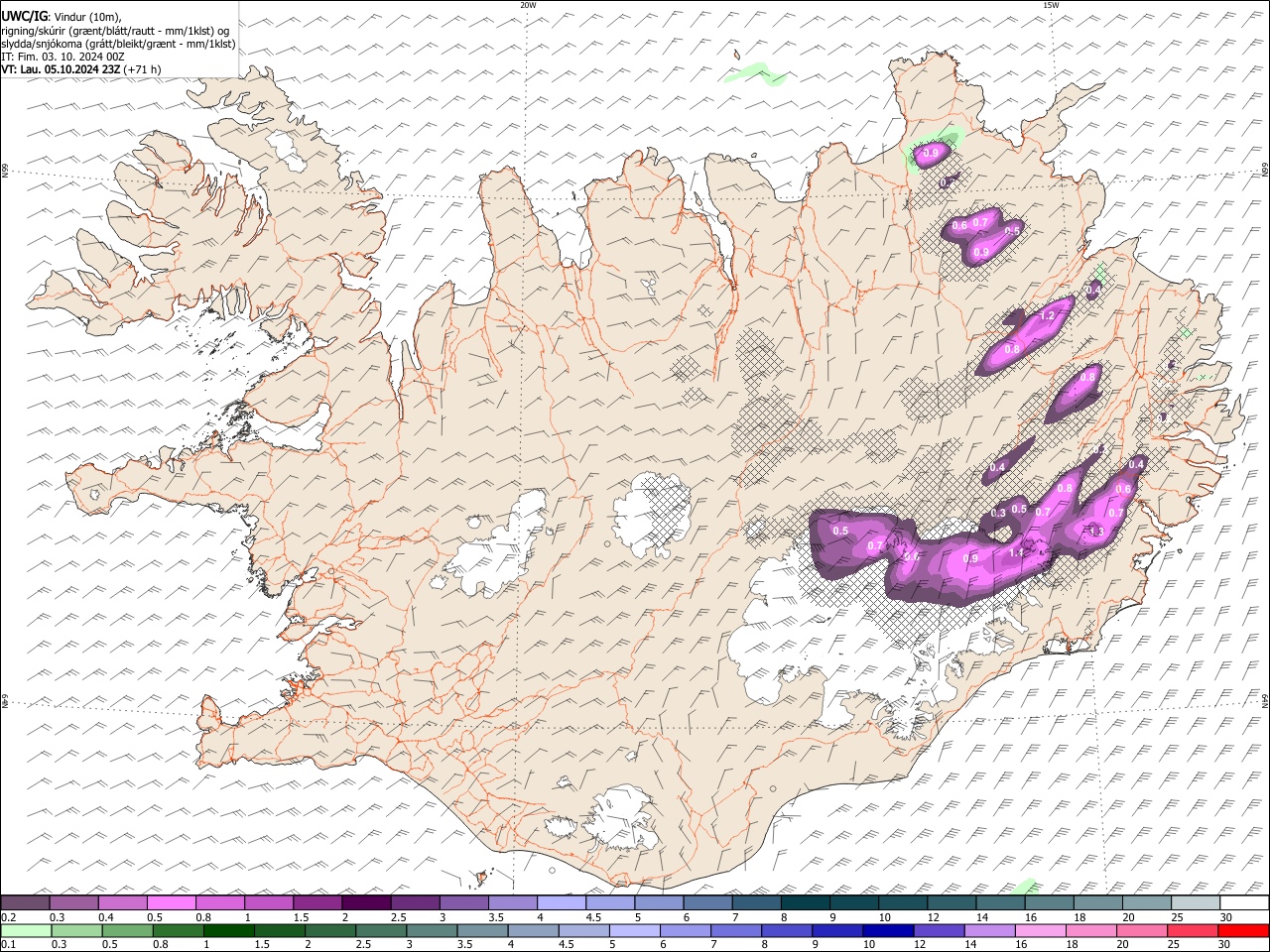
Task: Select the darkest purple swatch labeled 2, upper row
Action: coord(366,903)
